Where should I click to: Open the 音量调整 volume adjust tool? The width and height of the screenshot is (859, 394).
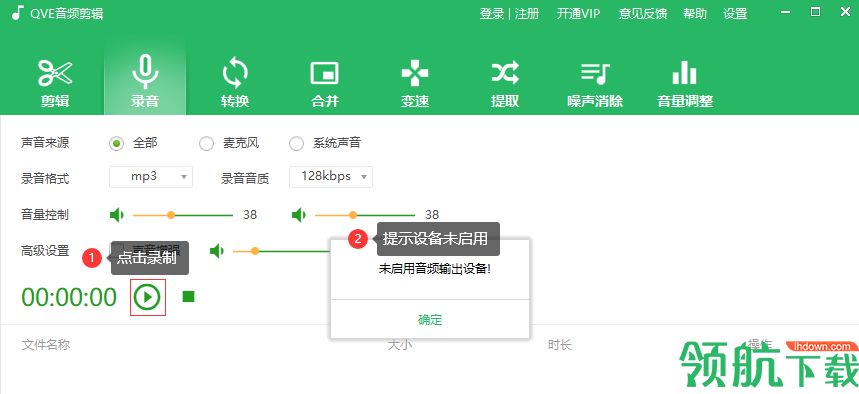pyautogui.click(x=685, y=84)
